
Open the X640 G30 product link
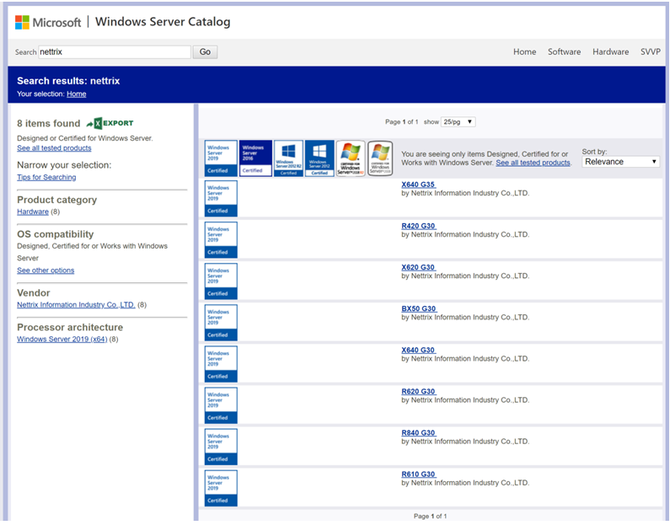click(x=418, y=350)
